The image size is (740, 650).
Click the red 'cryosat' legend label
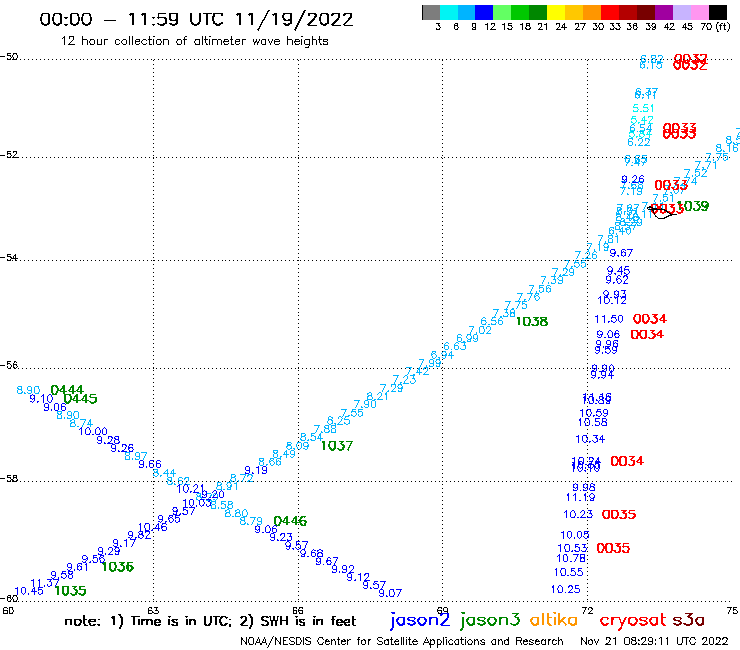[x=633, y=620]
